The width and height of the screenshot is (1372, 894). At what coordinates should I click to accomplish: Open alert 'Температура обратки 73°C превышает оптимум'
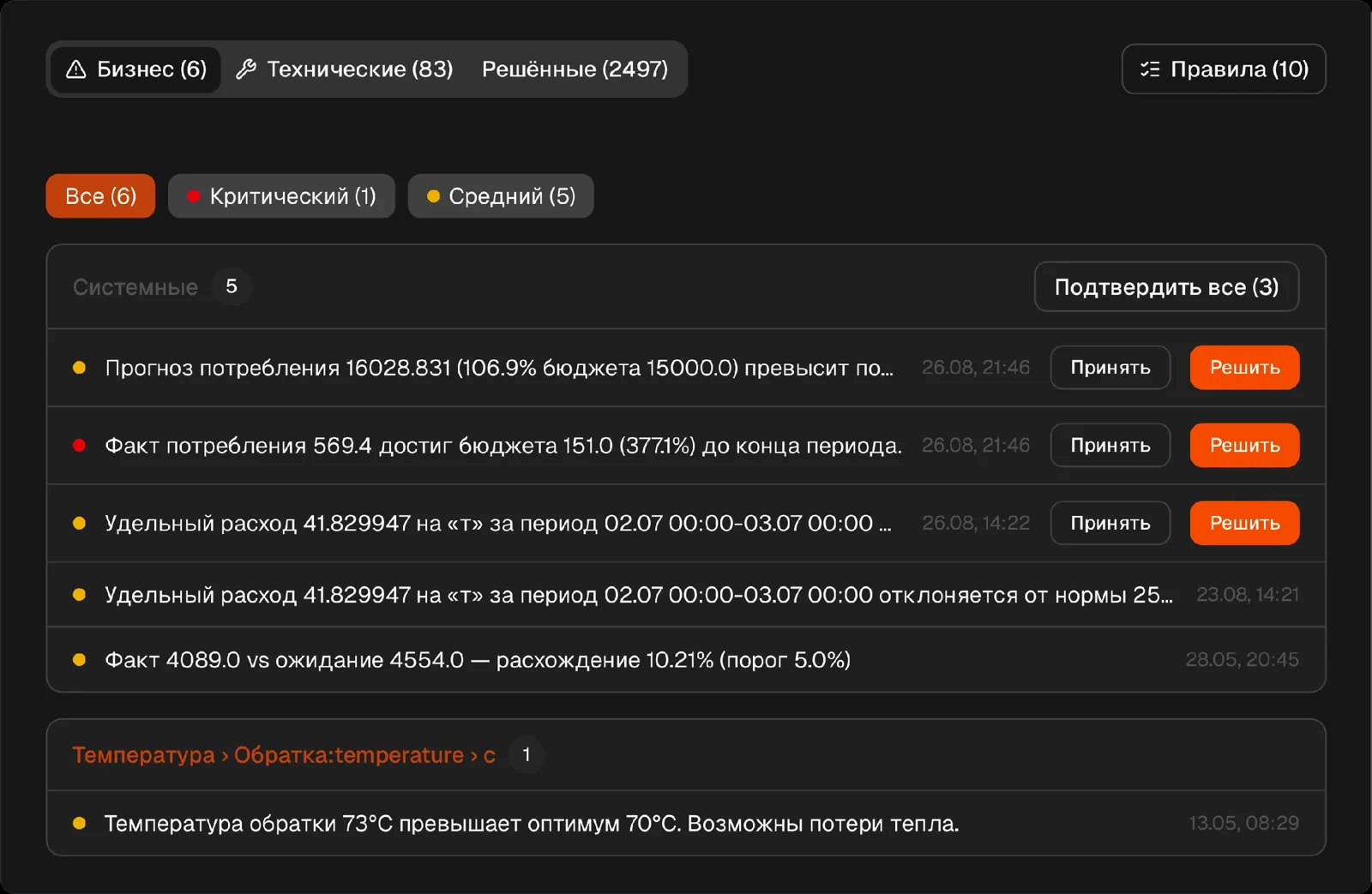pyautogui.click(x=686, y=823)
